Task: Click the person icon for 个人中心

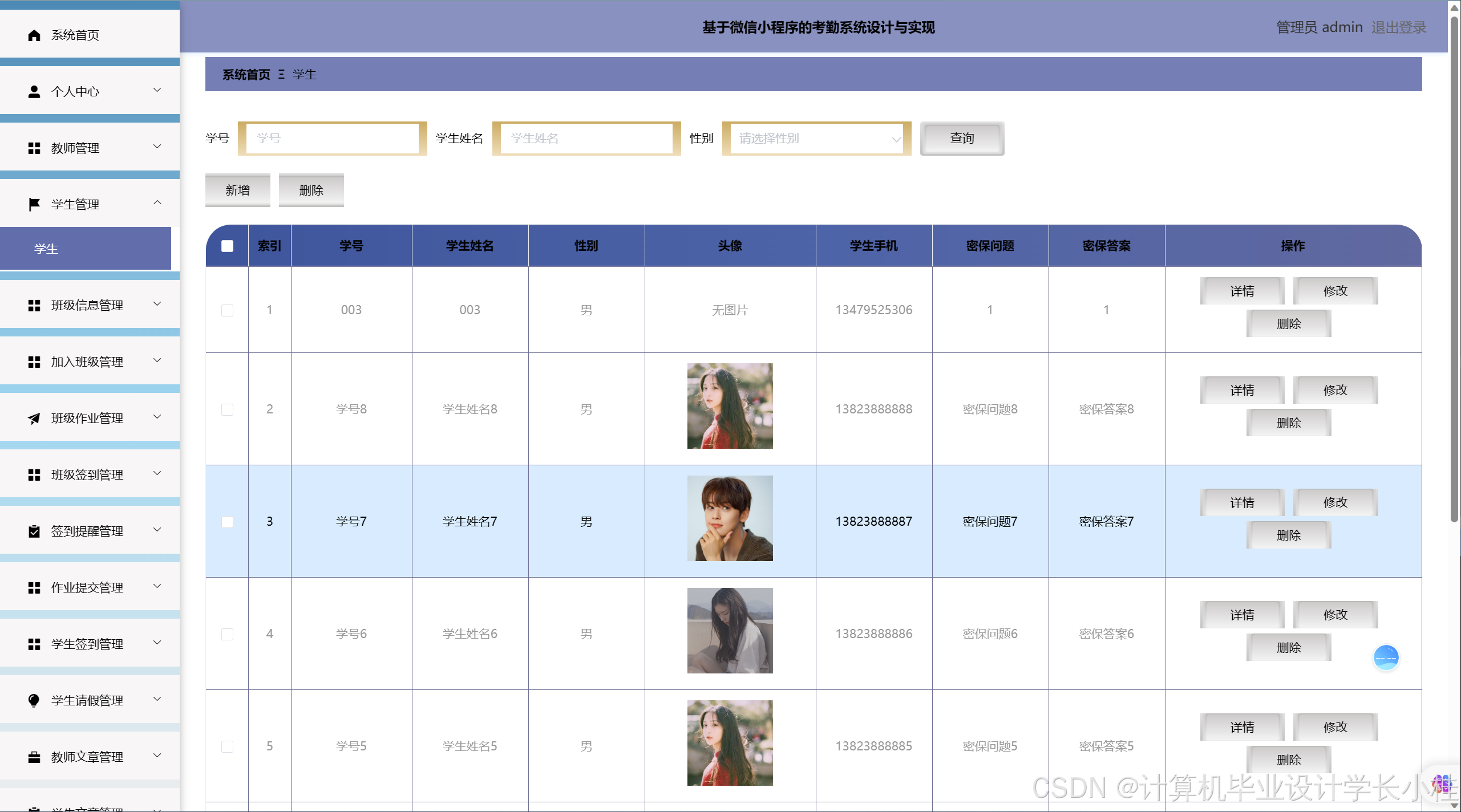Action: coord(34,92)
